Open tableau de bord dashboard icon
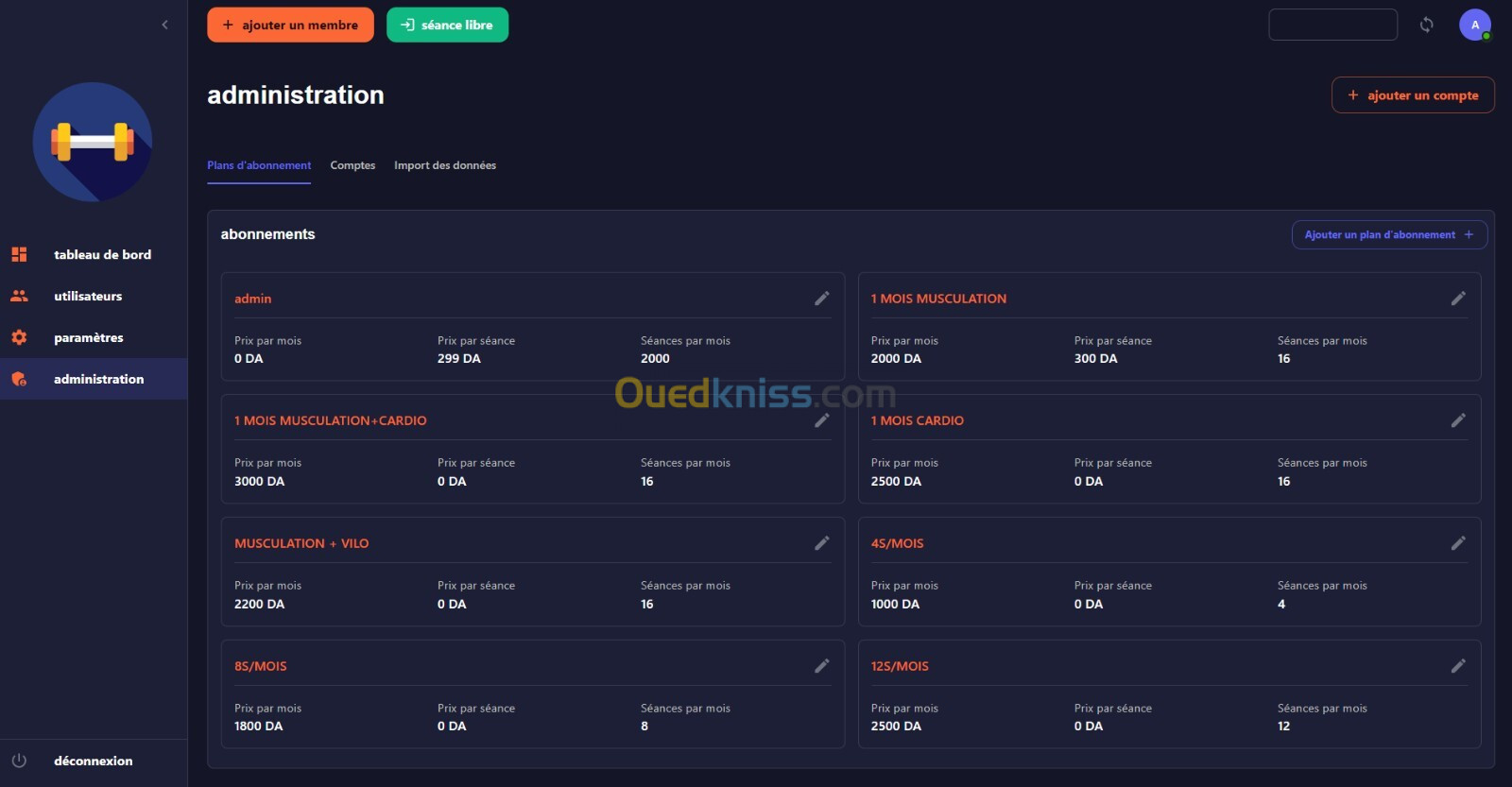This screenshot has height=787, width=1512. pos(19,254)
